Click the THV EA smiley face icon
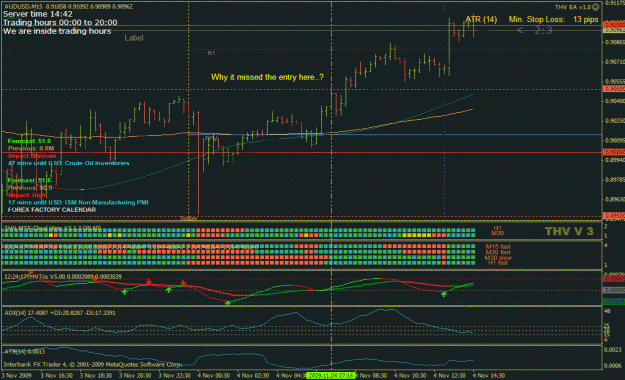 point(595,7)
